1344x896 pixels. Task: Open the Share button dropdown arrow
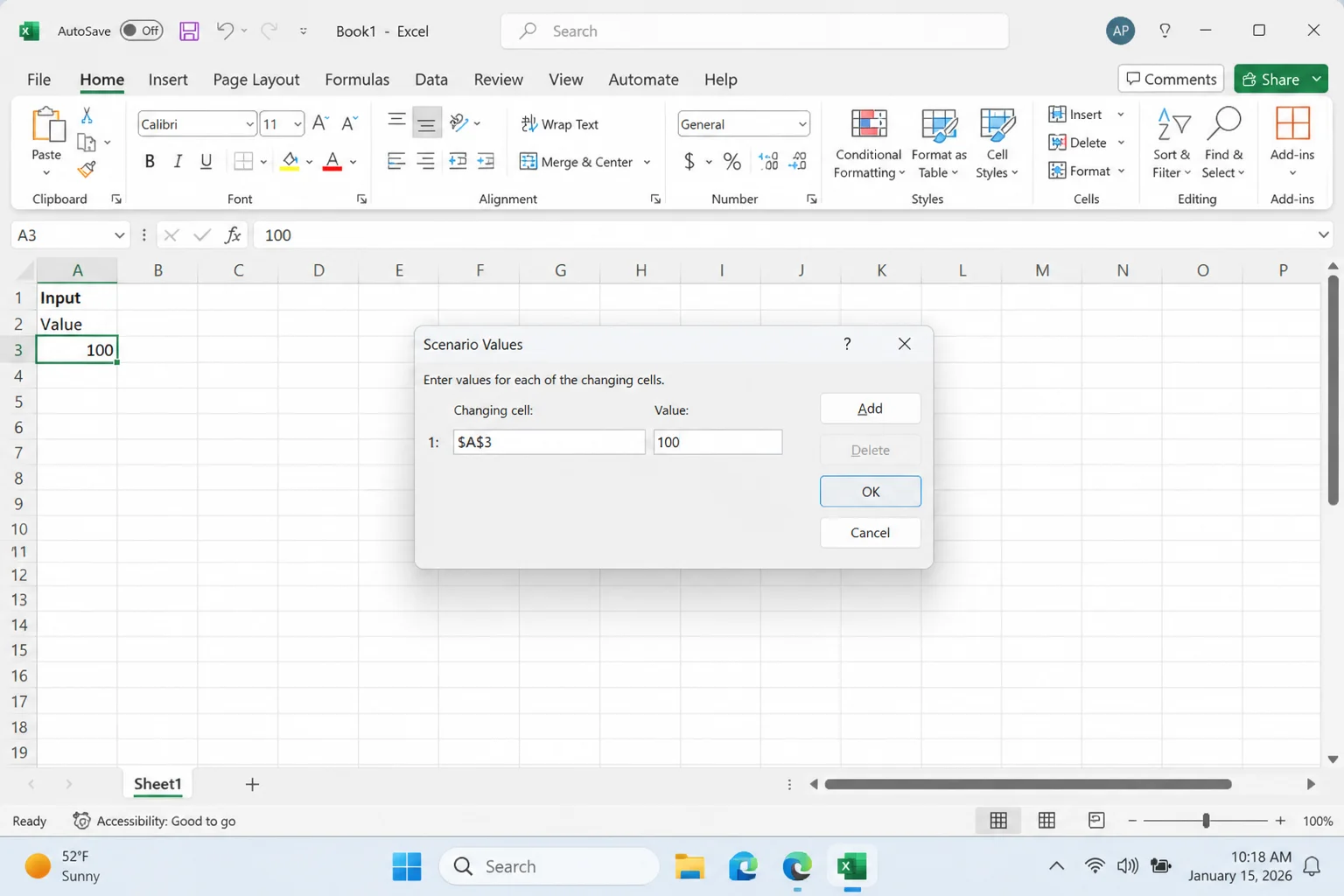click(x=1317, y=79)
